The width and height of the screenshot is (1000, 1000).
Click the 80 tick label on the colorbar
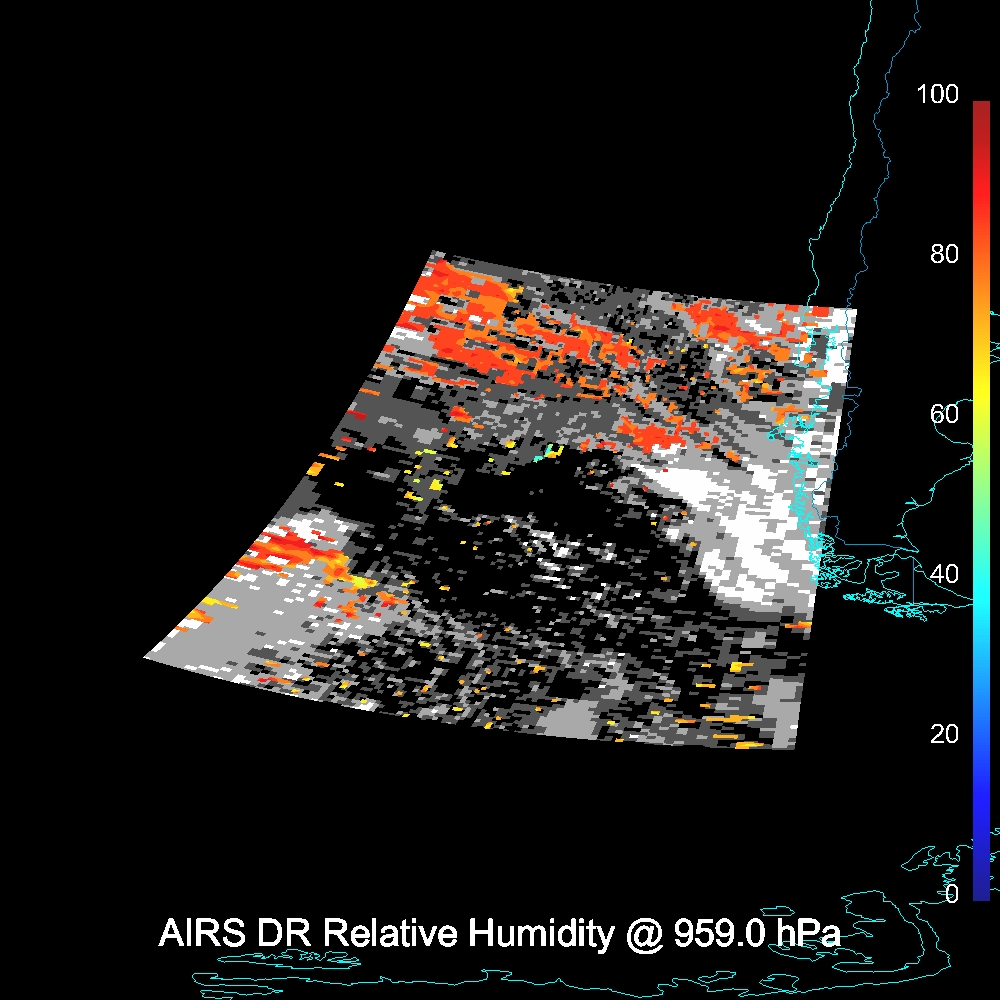(943, 254)
